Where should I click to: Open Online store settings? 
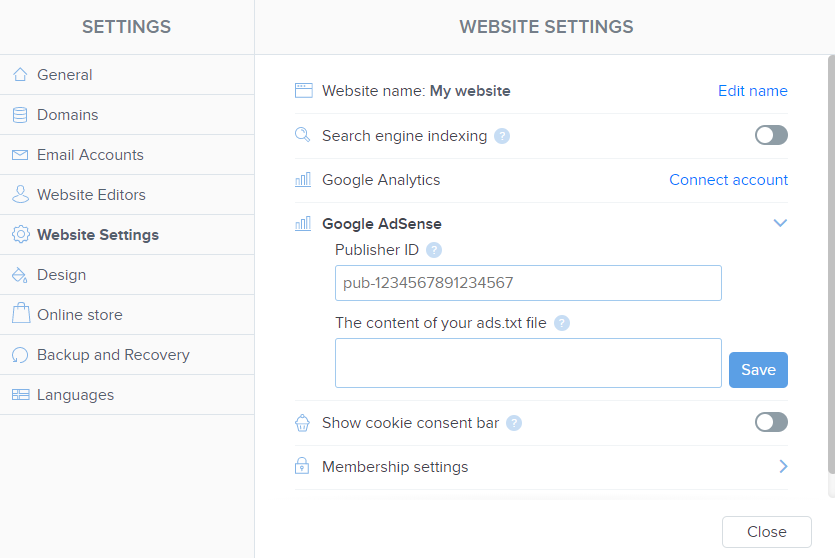[x=127, y=315]
